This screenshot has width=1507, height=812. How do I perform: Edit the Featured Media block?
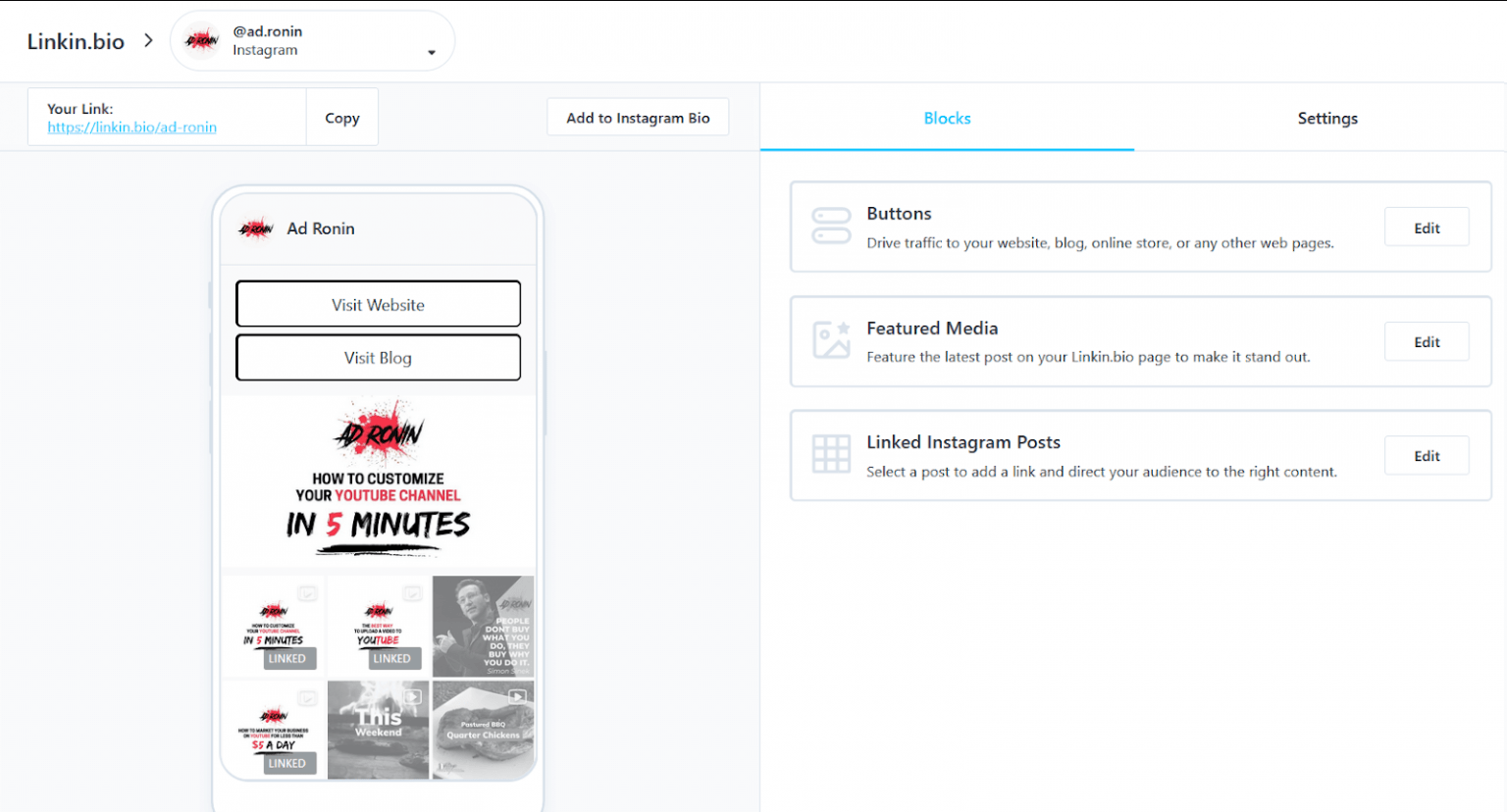tap(1427, 341)
